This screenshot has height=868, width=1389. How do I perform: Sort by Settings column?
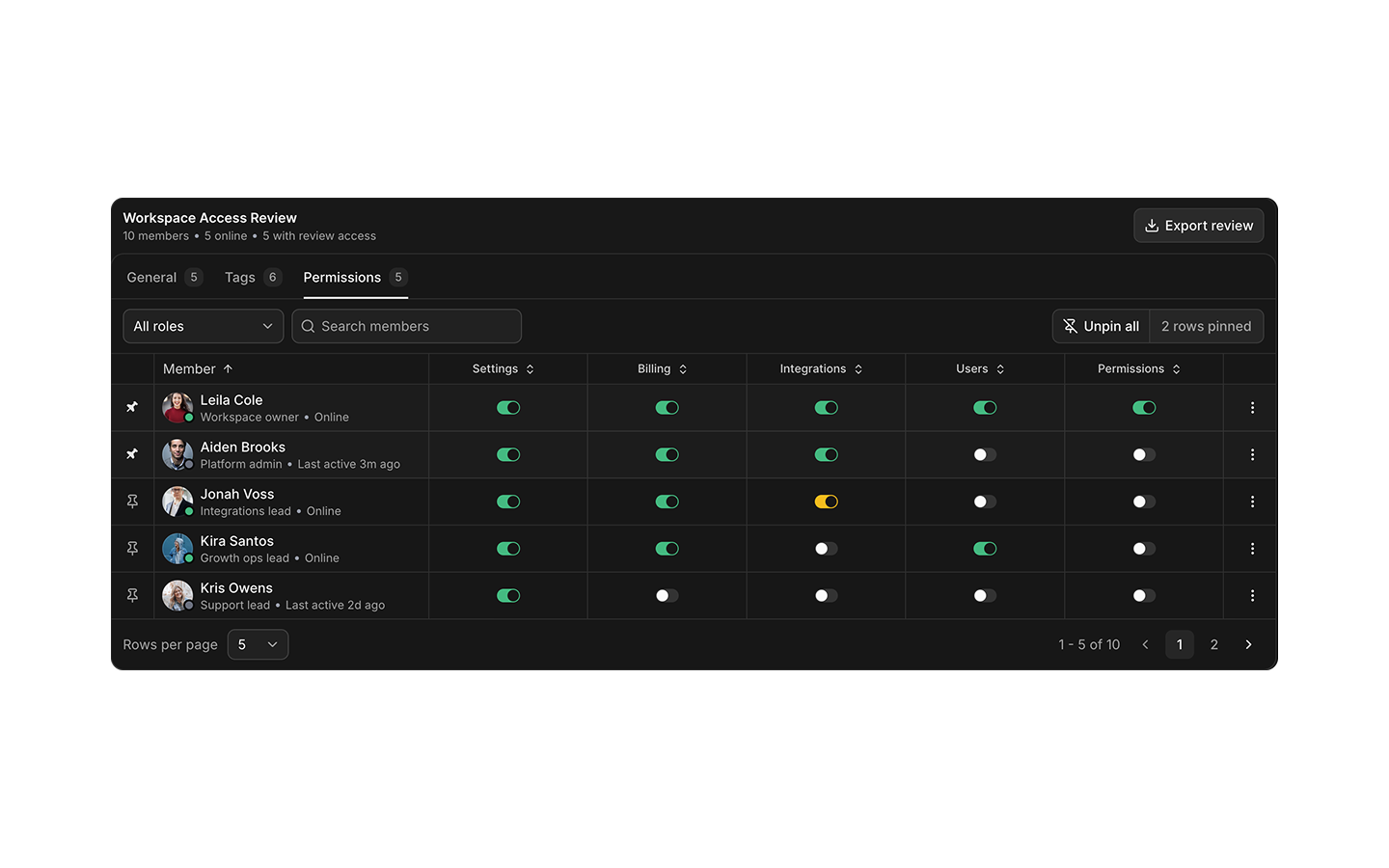coord(504,369)
